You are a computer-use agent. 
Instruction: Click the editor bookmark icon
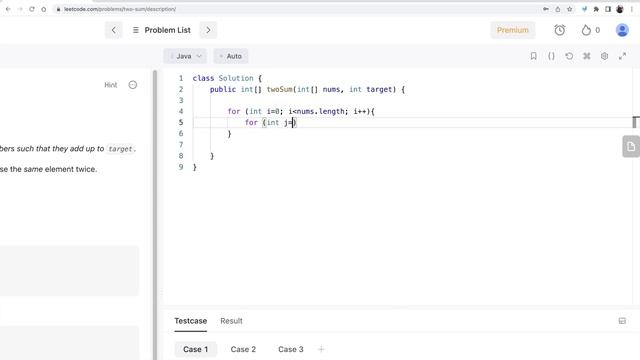pyautogui.click(x=533, y=56)
